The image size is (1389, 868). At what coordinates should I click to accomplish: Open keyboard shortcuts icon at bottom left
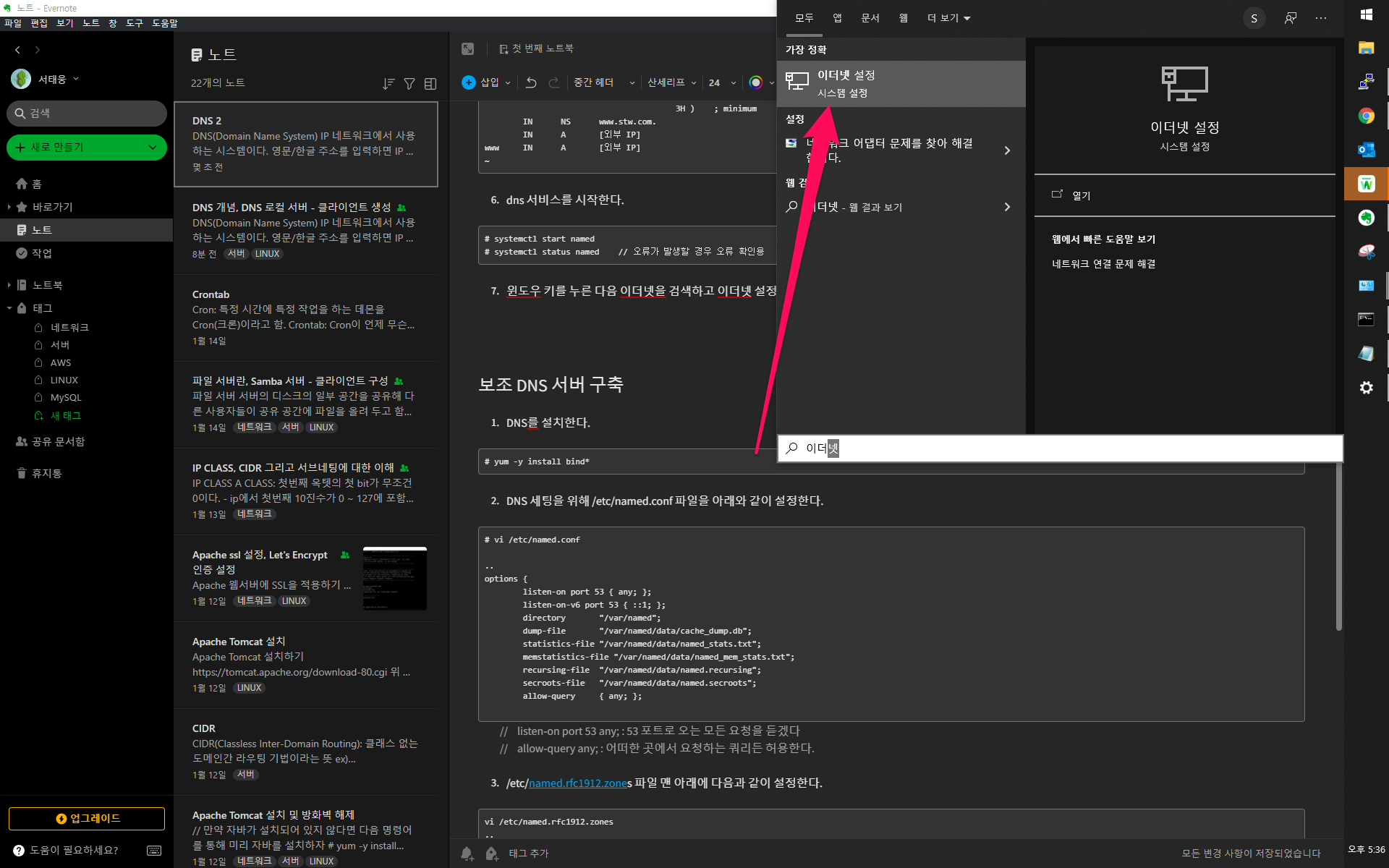coord(154,851)
